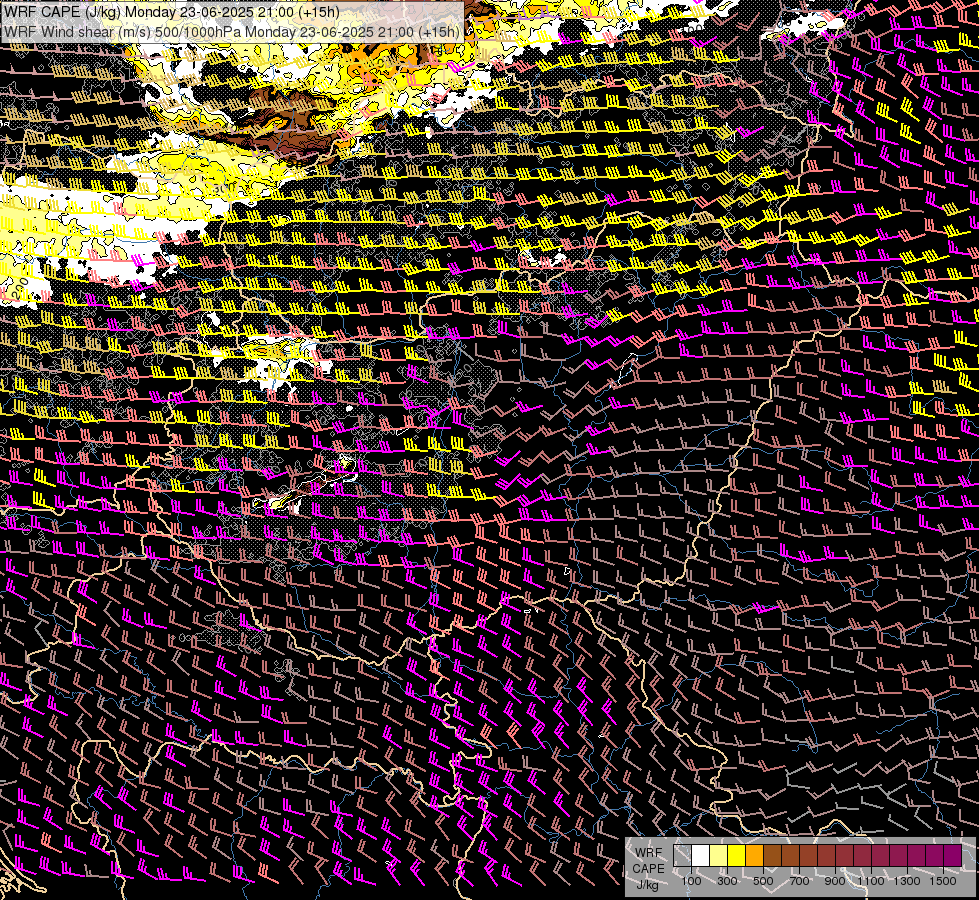Click the WRF CAPE title line
This screenshot has width=979, height=900.
pyautogui.click(x=172, y=11)
